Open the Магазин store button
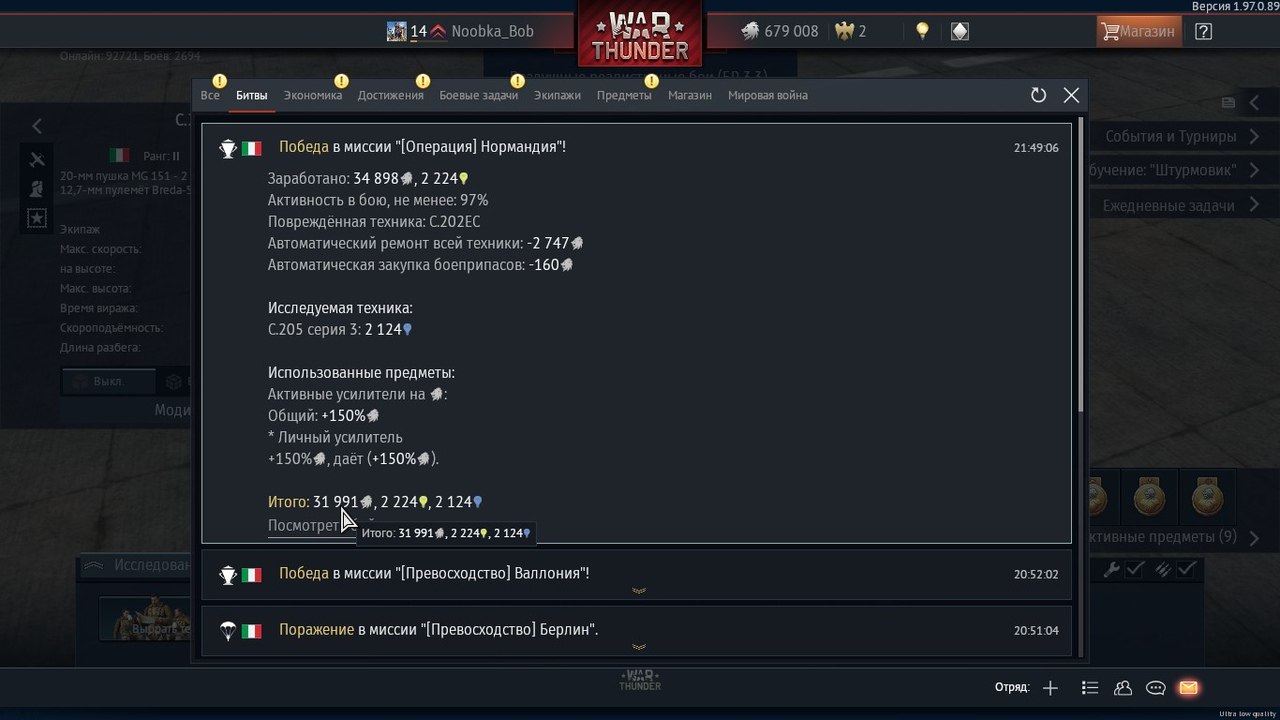 [x=1138, y=31]
